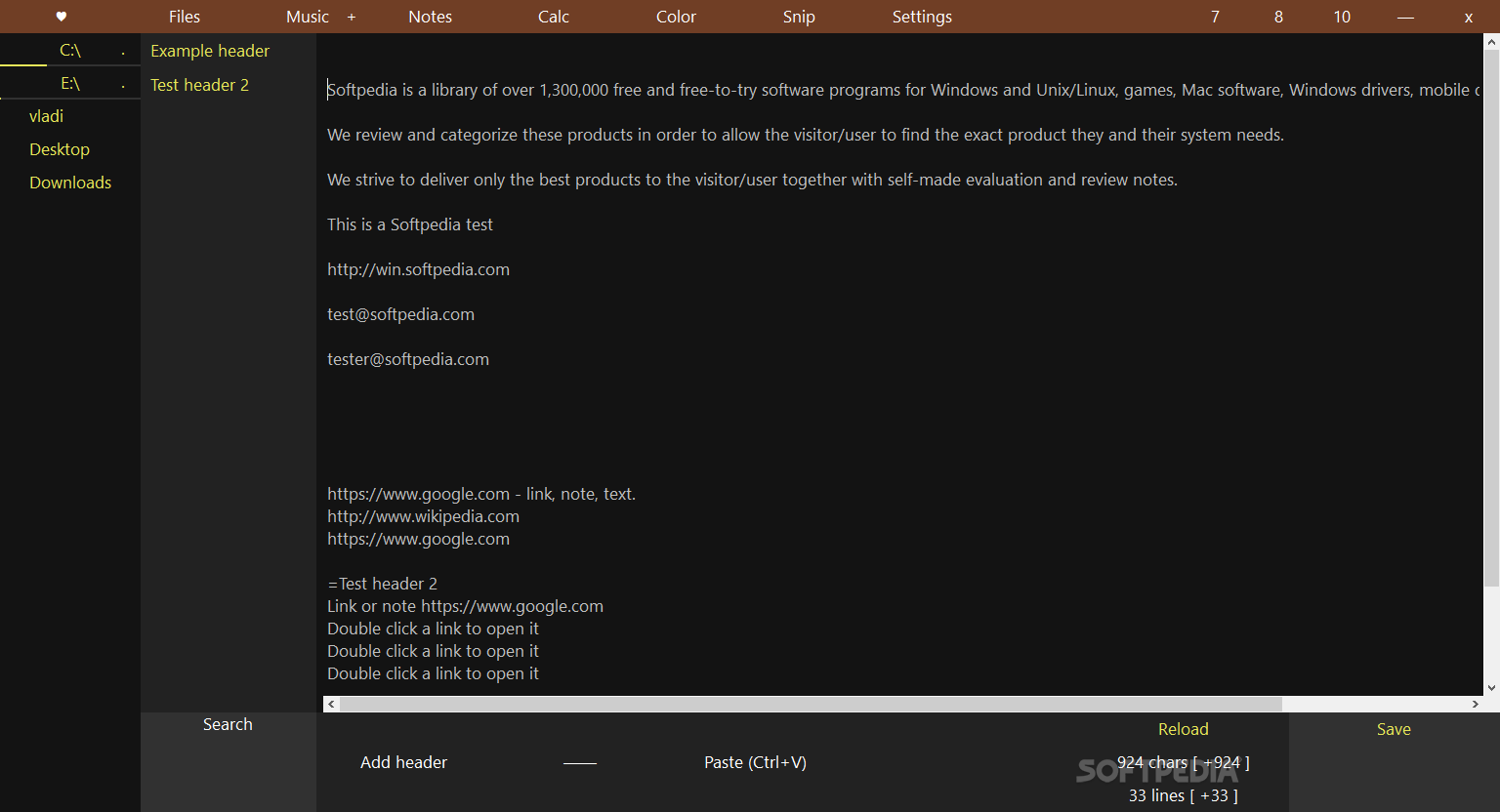
Task: Jump to Example header note
Action: pyautogui.click(x=210, y=51)
